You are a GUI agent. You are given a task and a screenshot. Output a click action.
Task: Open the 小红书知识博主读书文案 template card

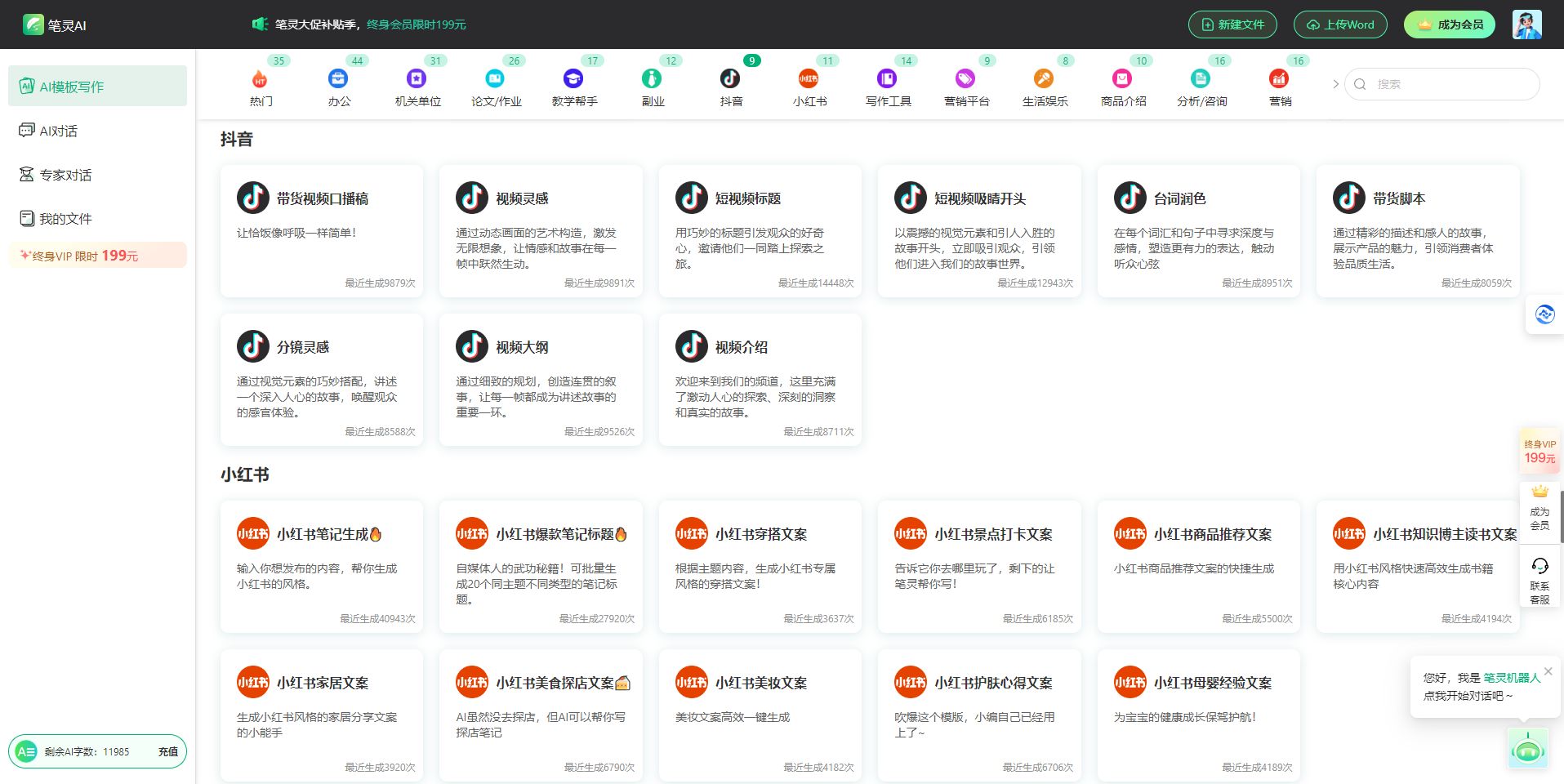[1418, 566]
